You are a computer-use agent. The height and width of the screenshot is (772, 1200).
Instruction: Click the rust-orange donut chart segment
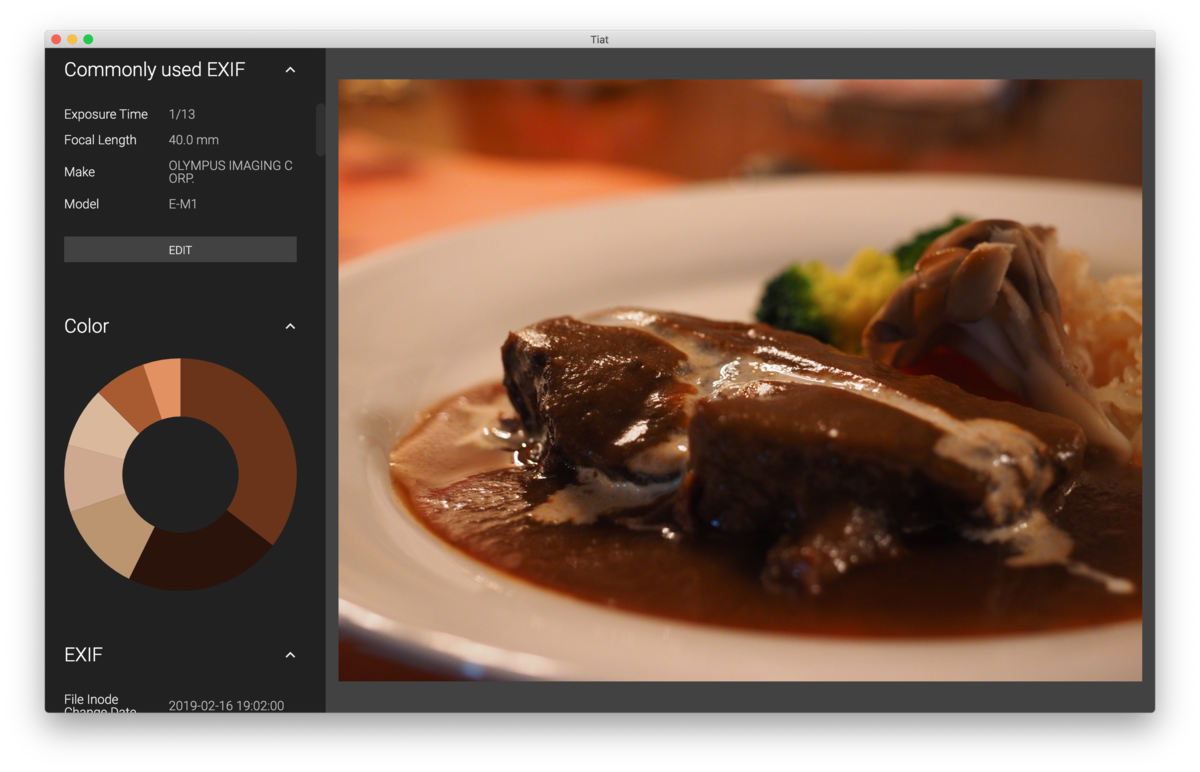(133, 400)
